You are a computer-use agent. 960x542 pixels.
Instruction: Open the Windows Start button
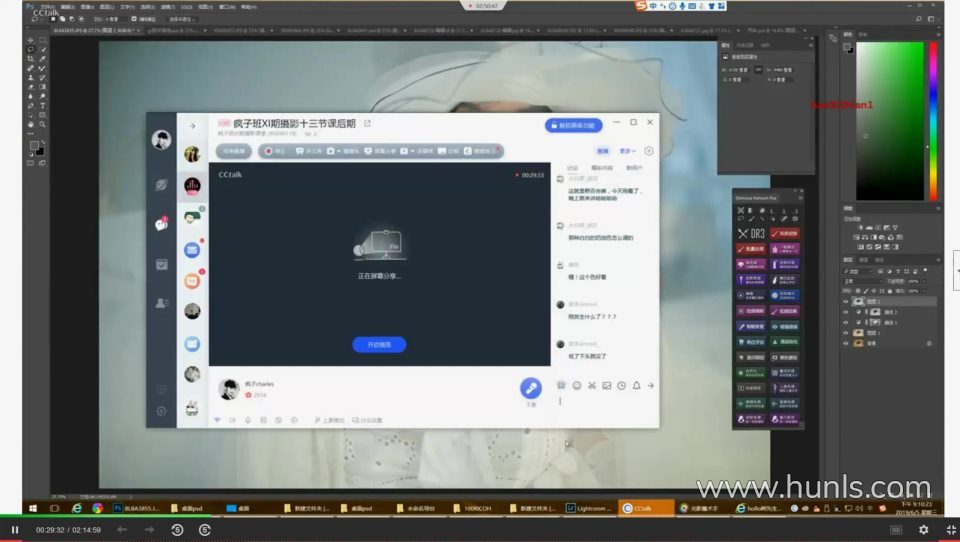pos(32,508)
